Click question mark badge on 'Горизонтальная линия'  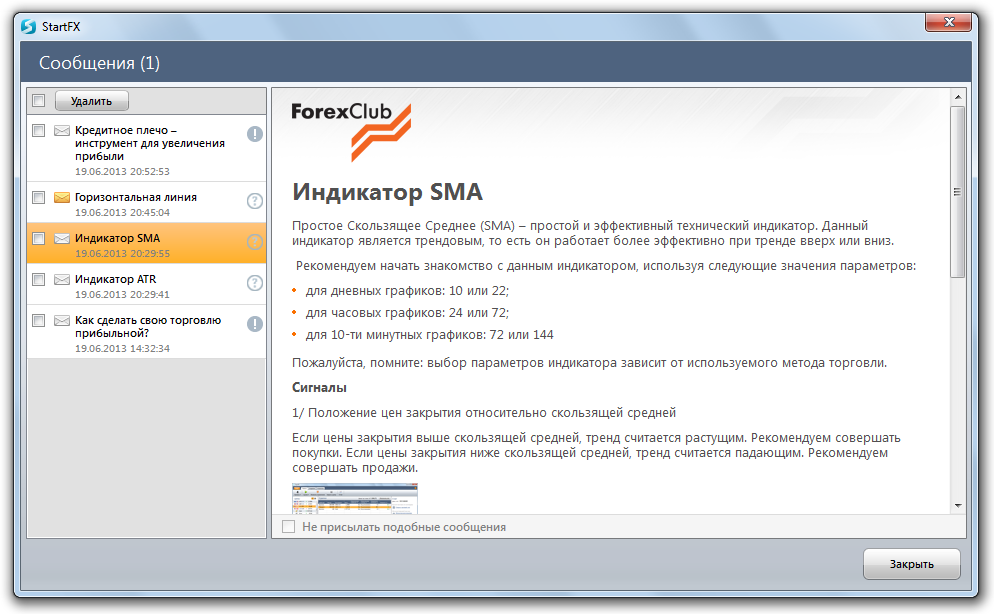pos(255,201)
